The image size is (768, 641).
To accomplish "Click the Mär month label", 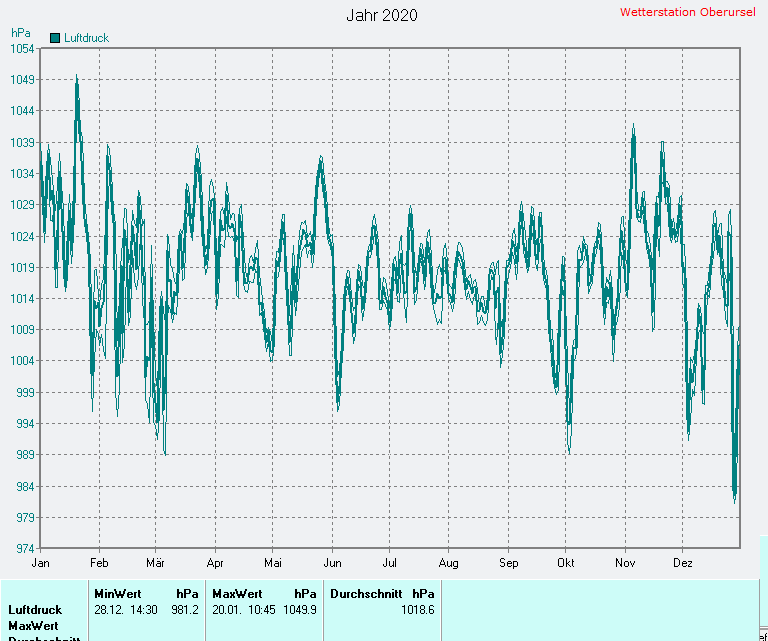I will click(155, 563).
